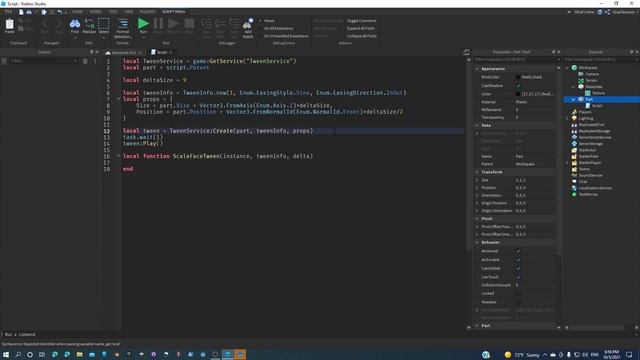Image resolution: width=640 pixels, height=360 pixels.
Task: Open the FILE menu
Action: click(8, 12)
